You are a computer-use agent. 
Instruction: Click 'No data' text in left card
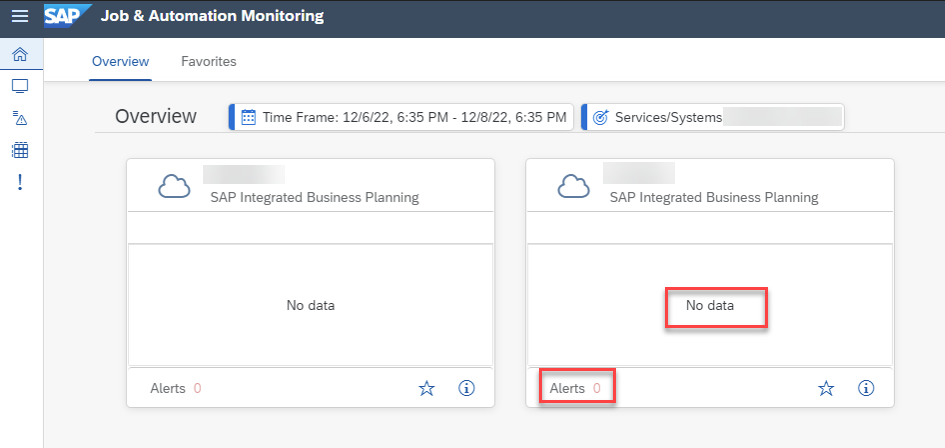[x=310, y=306]
